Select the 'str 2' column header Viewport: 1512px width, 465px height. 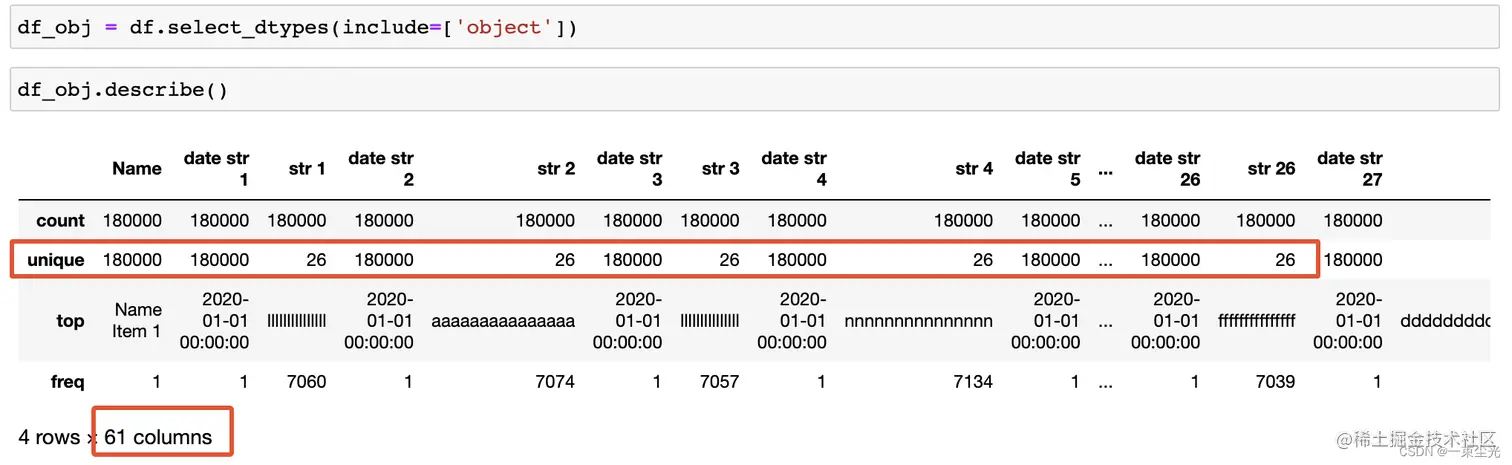pos(556,168)
